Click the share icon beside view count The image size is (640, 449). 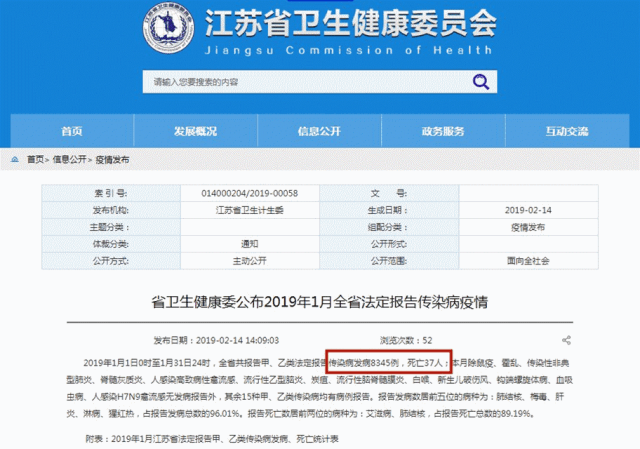pos(567,340)
